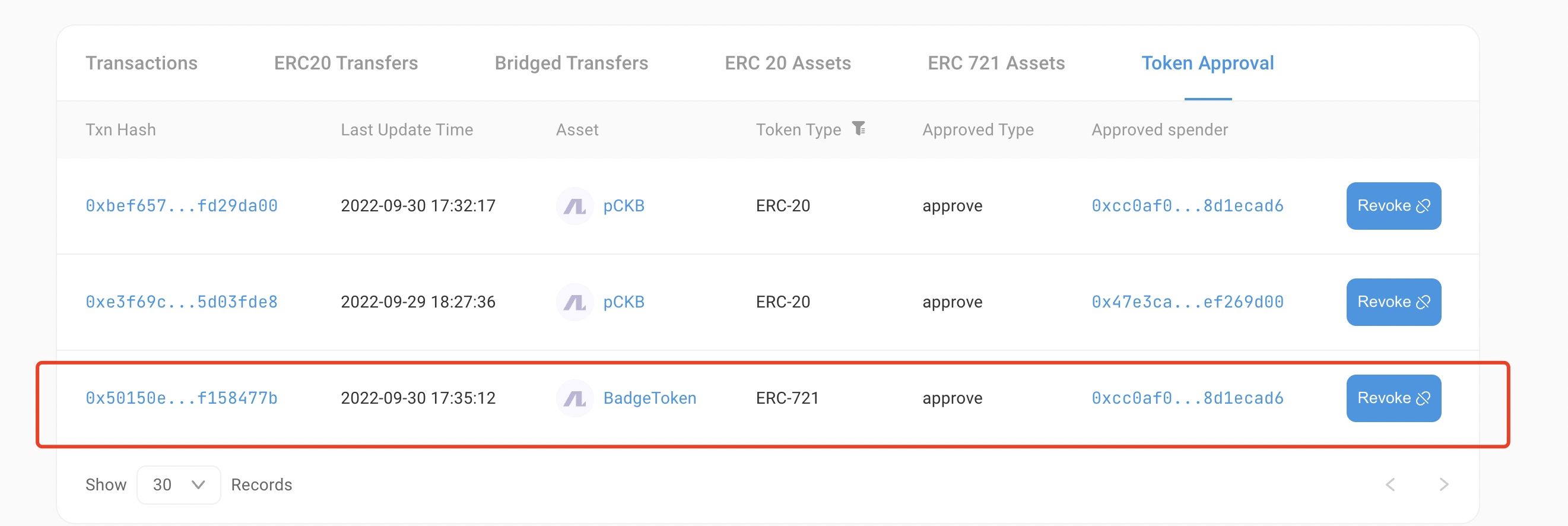Image resolution: width=1568 pixels, height=526 pixels.
Task: Click the next page arrow
Action: pyautogui.click(x=1445, y=484)
